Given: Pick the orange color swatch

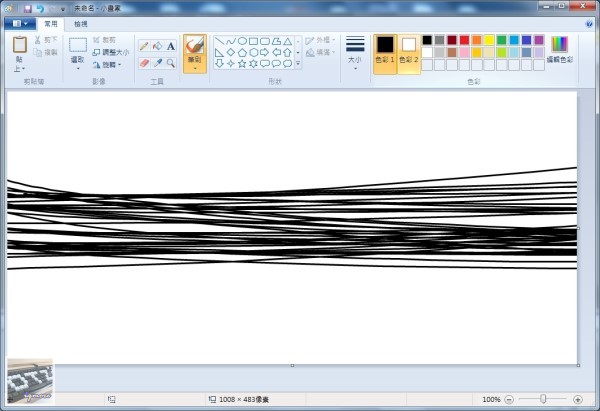Looking at the screenshot, I should (x=477, y=40).
